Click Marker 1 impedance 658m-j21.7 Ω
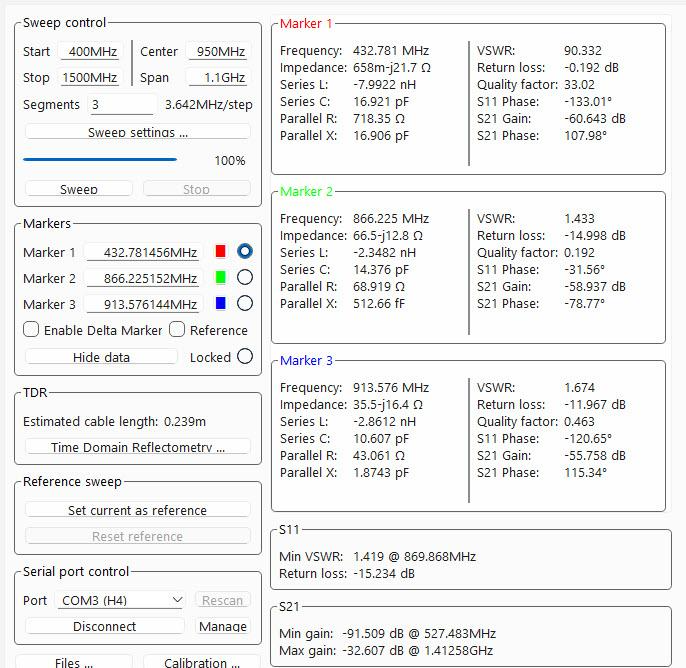 (392, 68)
